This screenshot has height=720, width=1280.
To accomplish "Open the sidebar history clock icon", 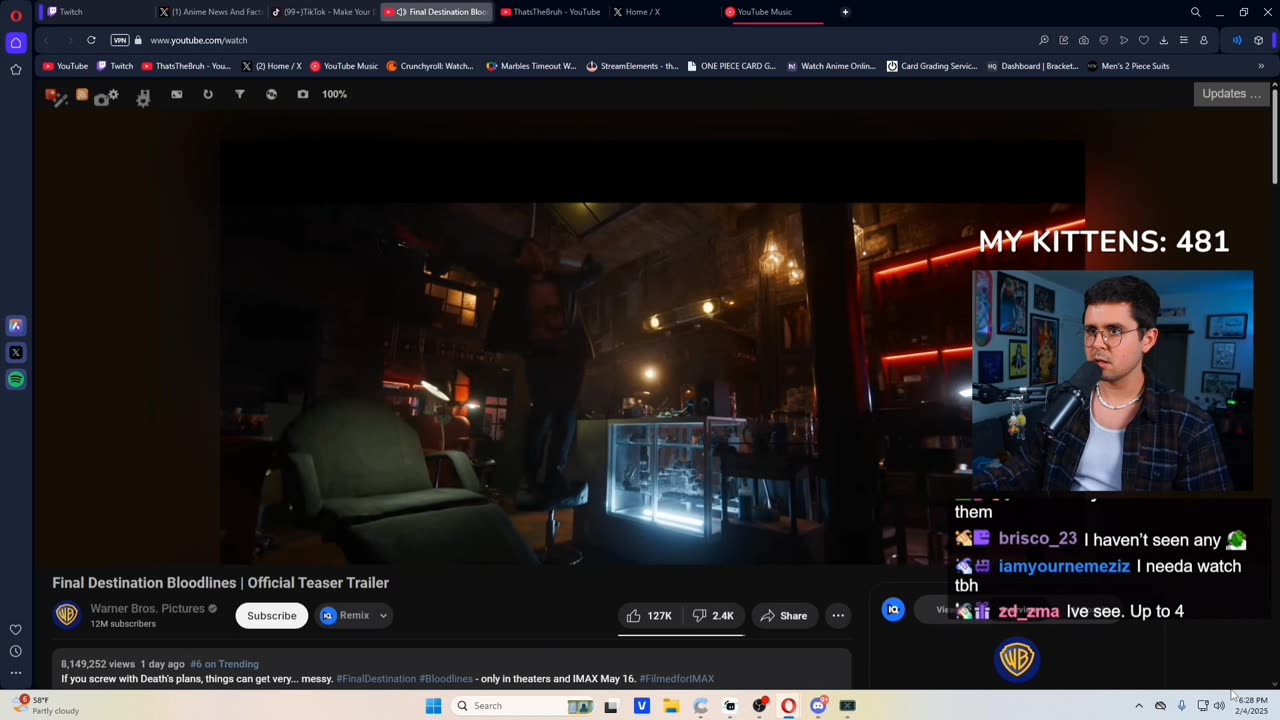I will pyautogui.click(x=16, y=651).
